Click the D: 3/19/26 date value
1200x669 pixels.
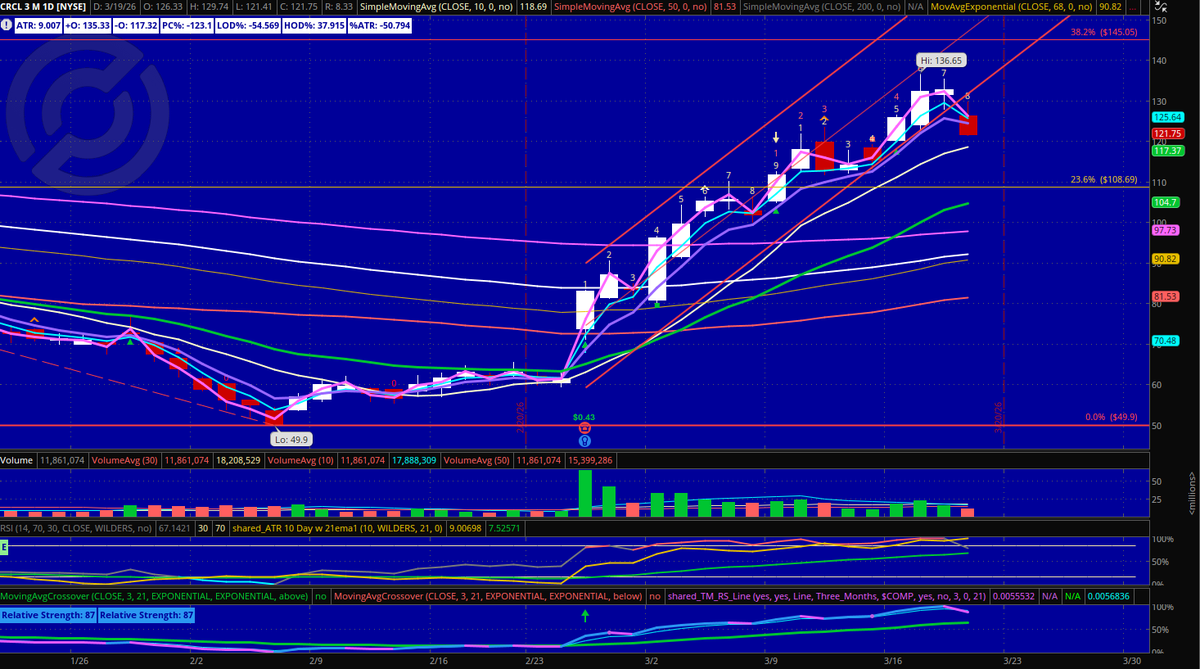click(x=113, y=7)
